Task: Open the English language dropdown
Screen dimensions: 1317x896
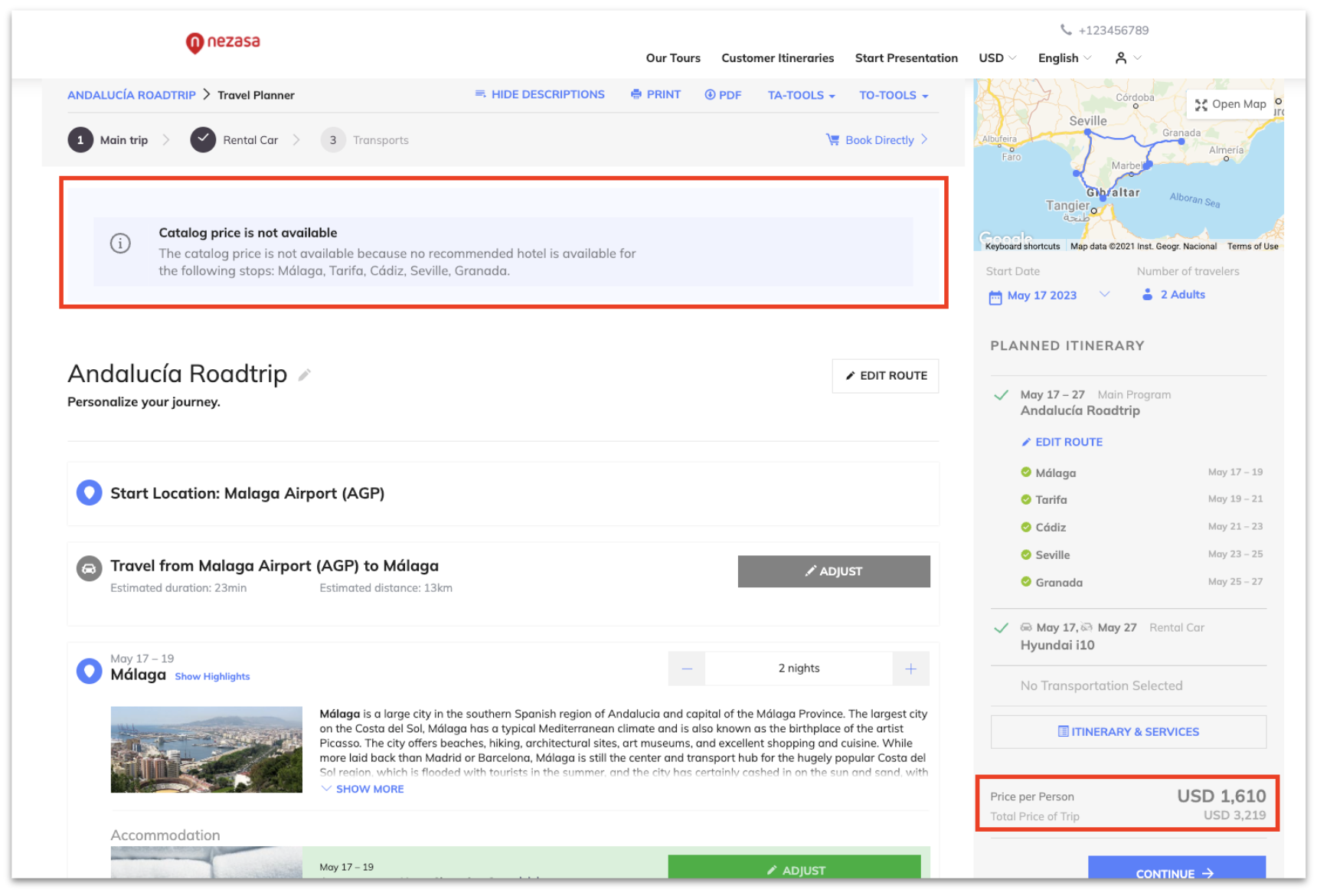Action: coord(1064,58)
